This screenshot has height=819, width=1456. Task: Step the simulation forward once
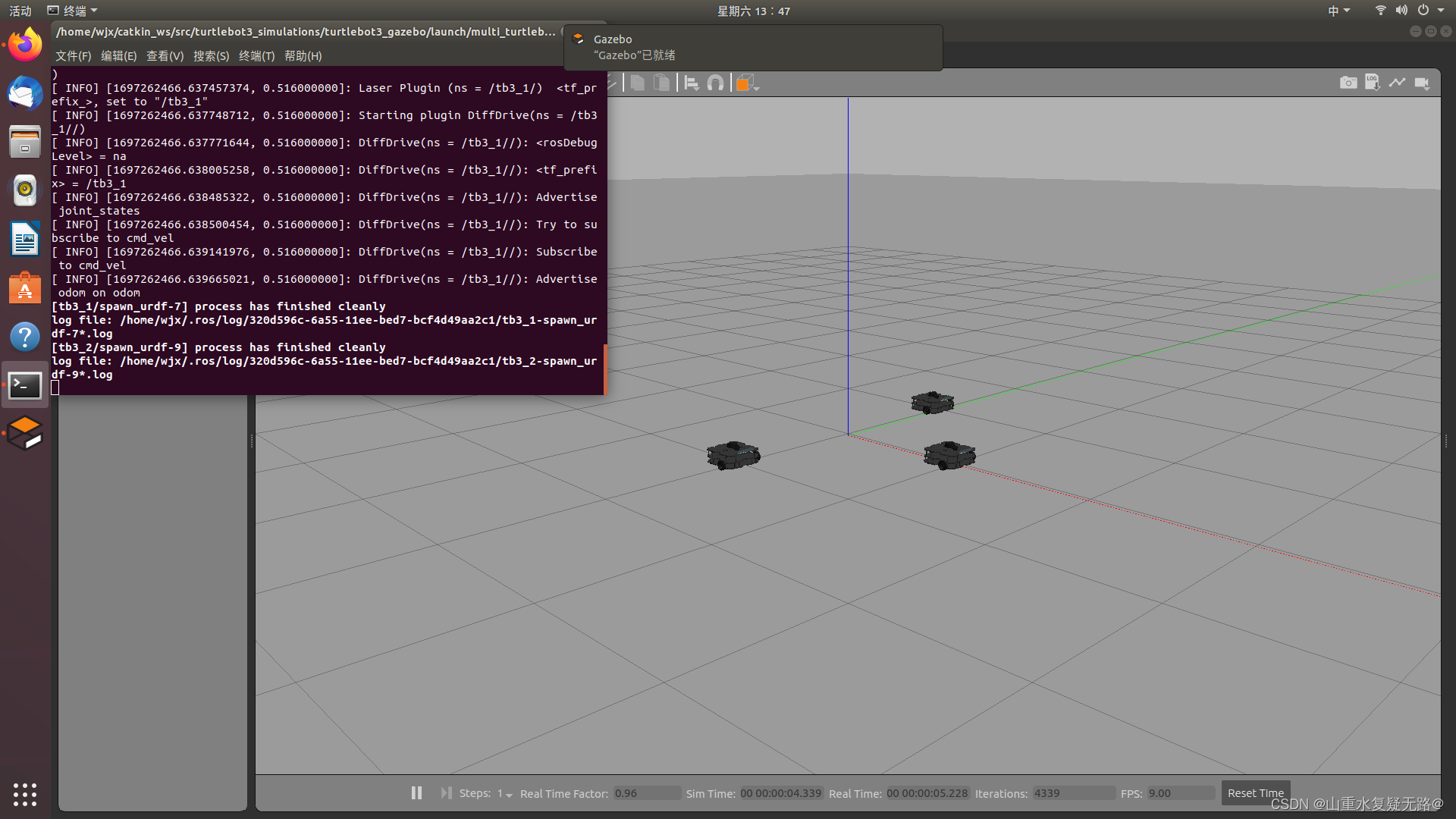click(446, 792)
